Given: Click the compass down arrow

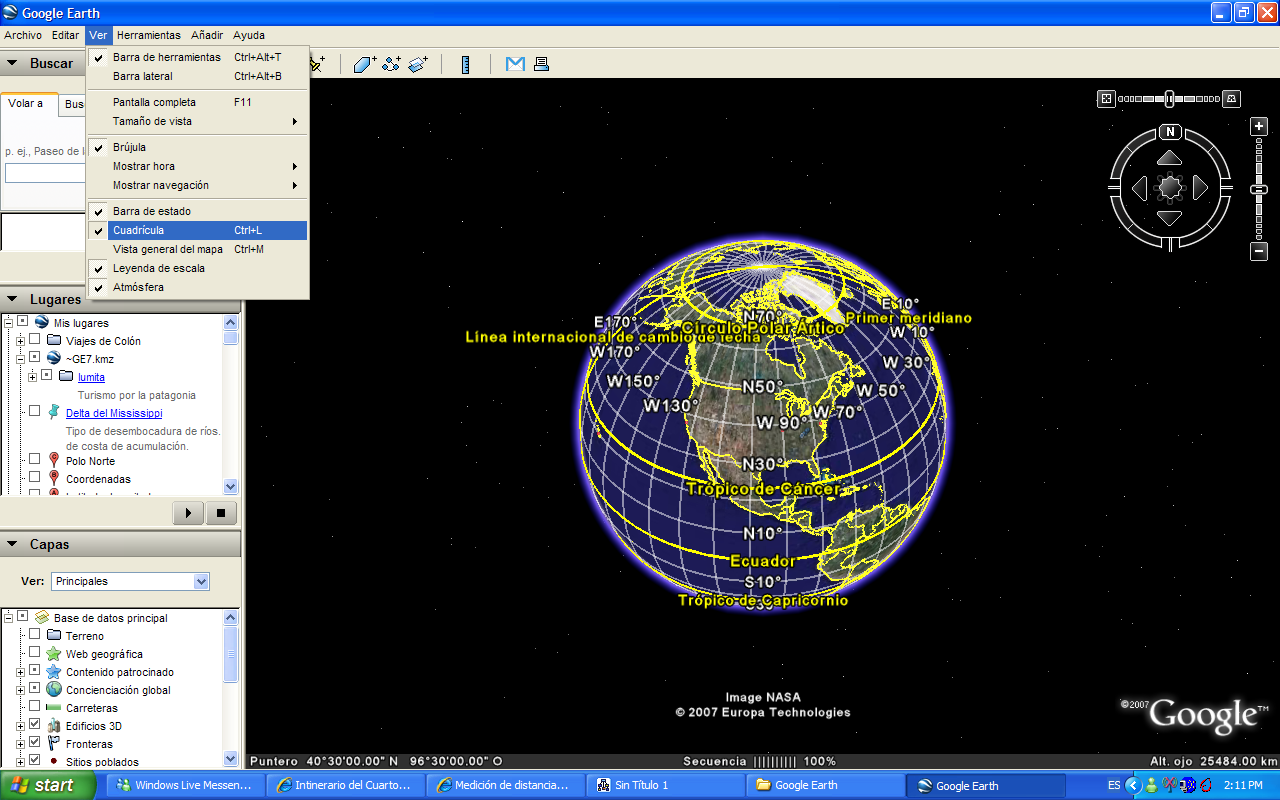Looking at the screenshot, I should click(1170, 217).
